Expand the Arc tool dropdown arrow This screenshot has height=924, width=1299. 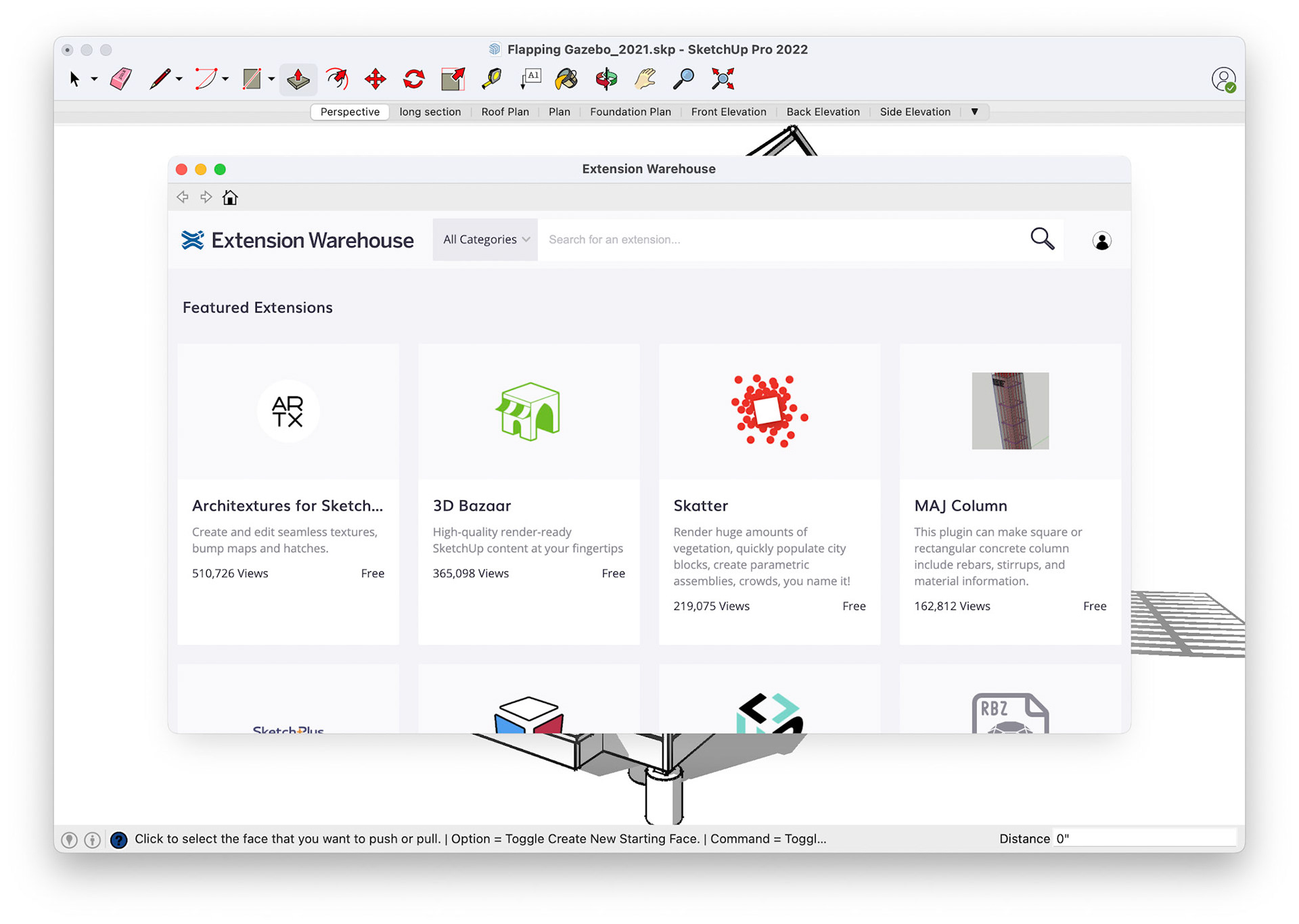click(225, 79)
